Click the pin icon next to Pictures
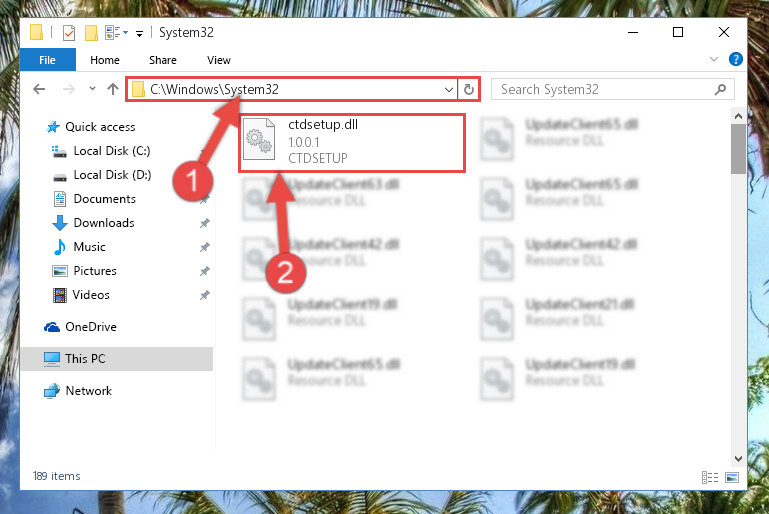The image size is (769, 514). tap(205, 271)
